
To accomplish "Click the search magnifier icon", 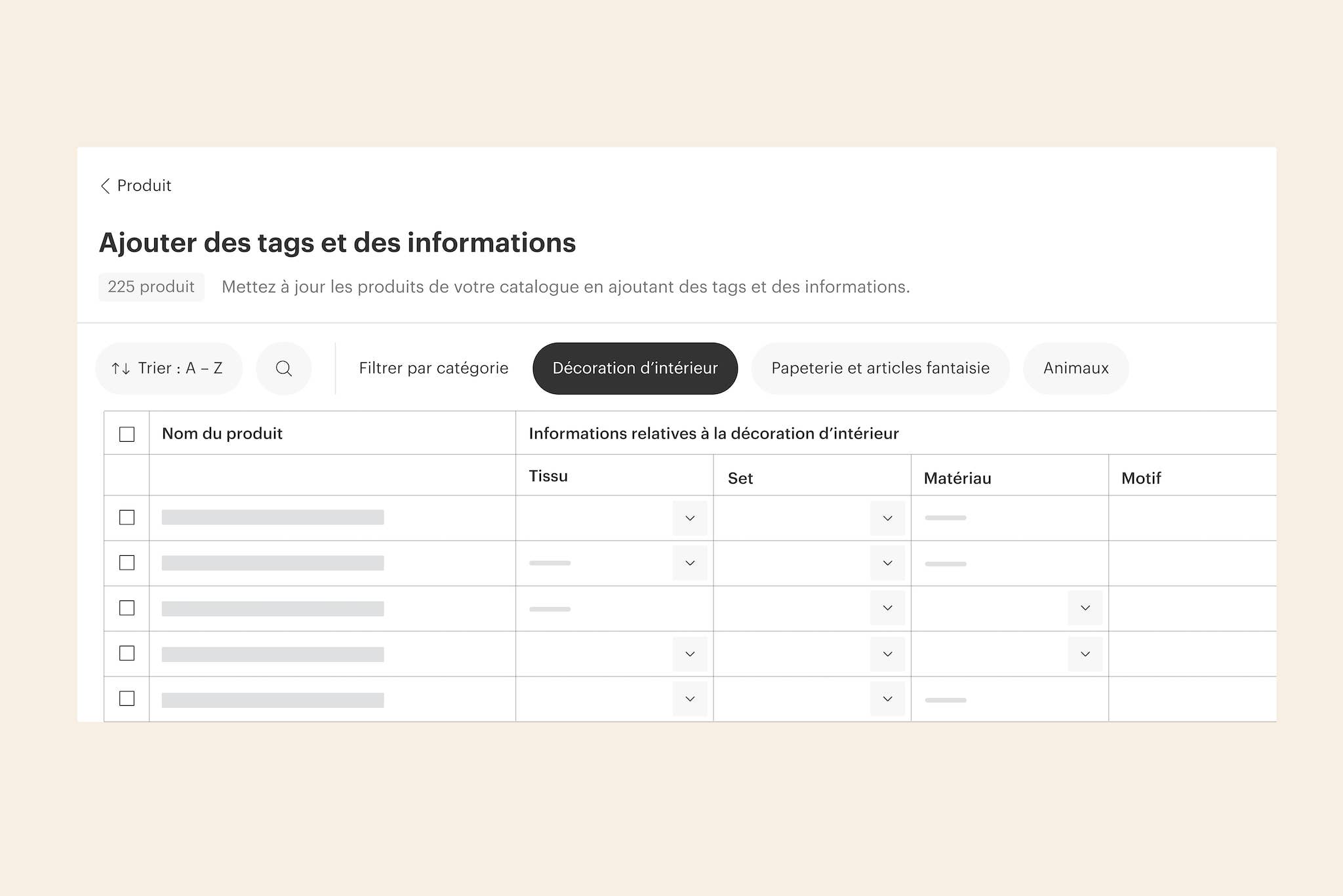I will [283, 368].
